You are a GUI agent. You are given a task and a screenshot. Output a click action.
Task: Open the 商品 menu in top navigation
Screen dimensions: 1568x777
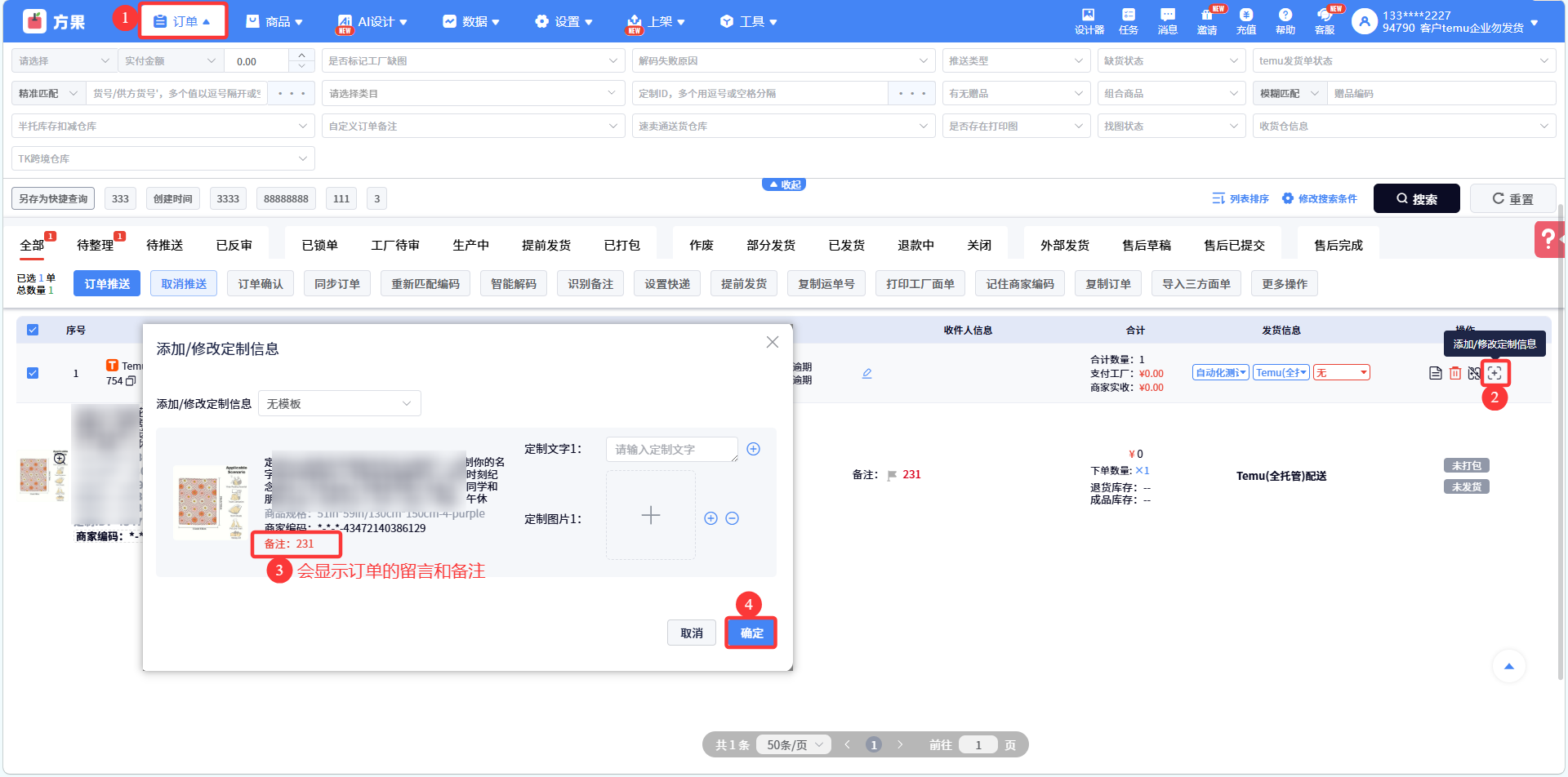click(275, 22)
